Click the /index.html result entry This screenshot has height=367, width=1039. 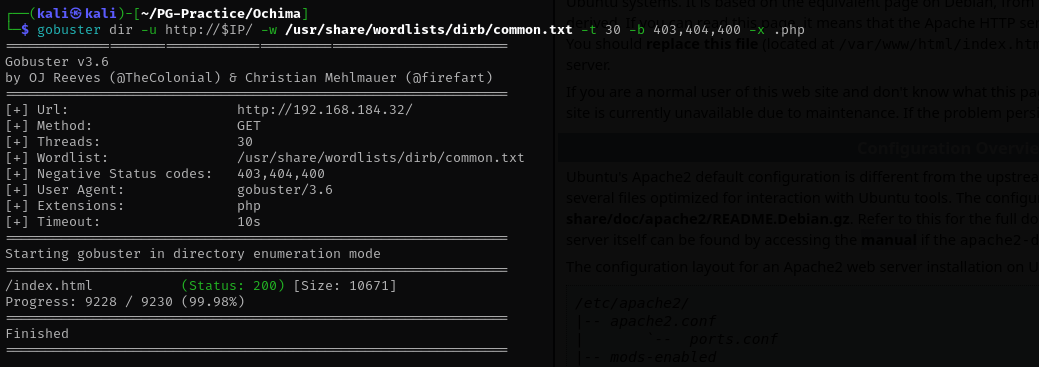coord(49,286)
